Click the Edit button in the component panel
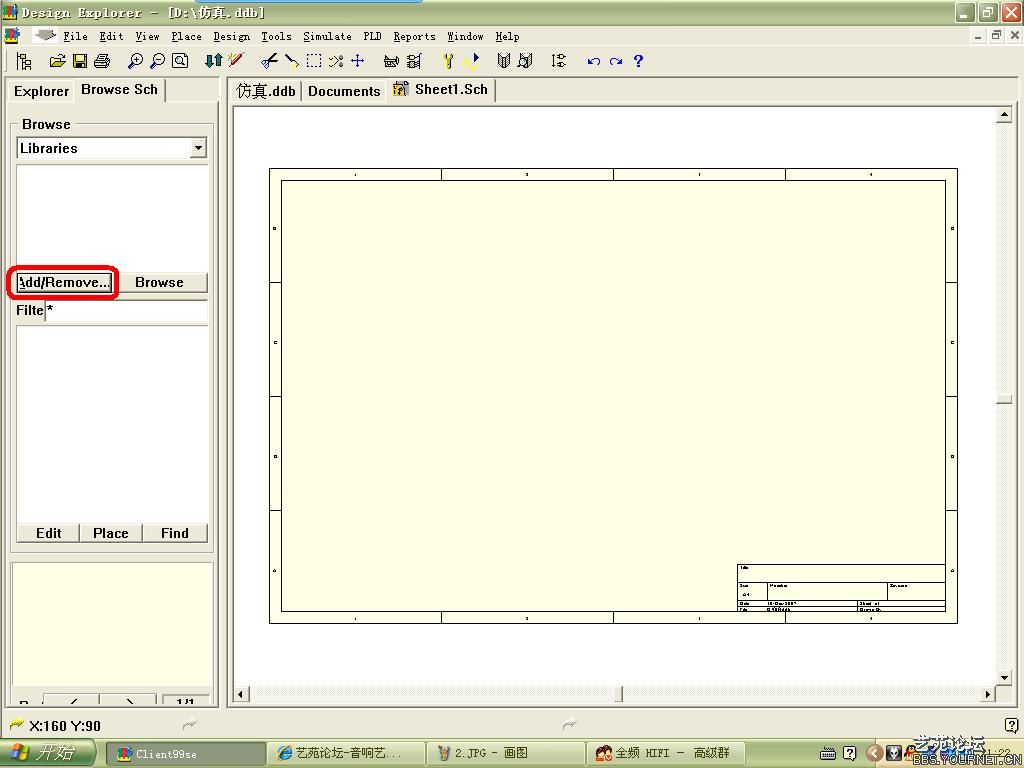This screenshot has width=1024, height=768. pyautogui.click(x=48, y=533)
